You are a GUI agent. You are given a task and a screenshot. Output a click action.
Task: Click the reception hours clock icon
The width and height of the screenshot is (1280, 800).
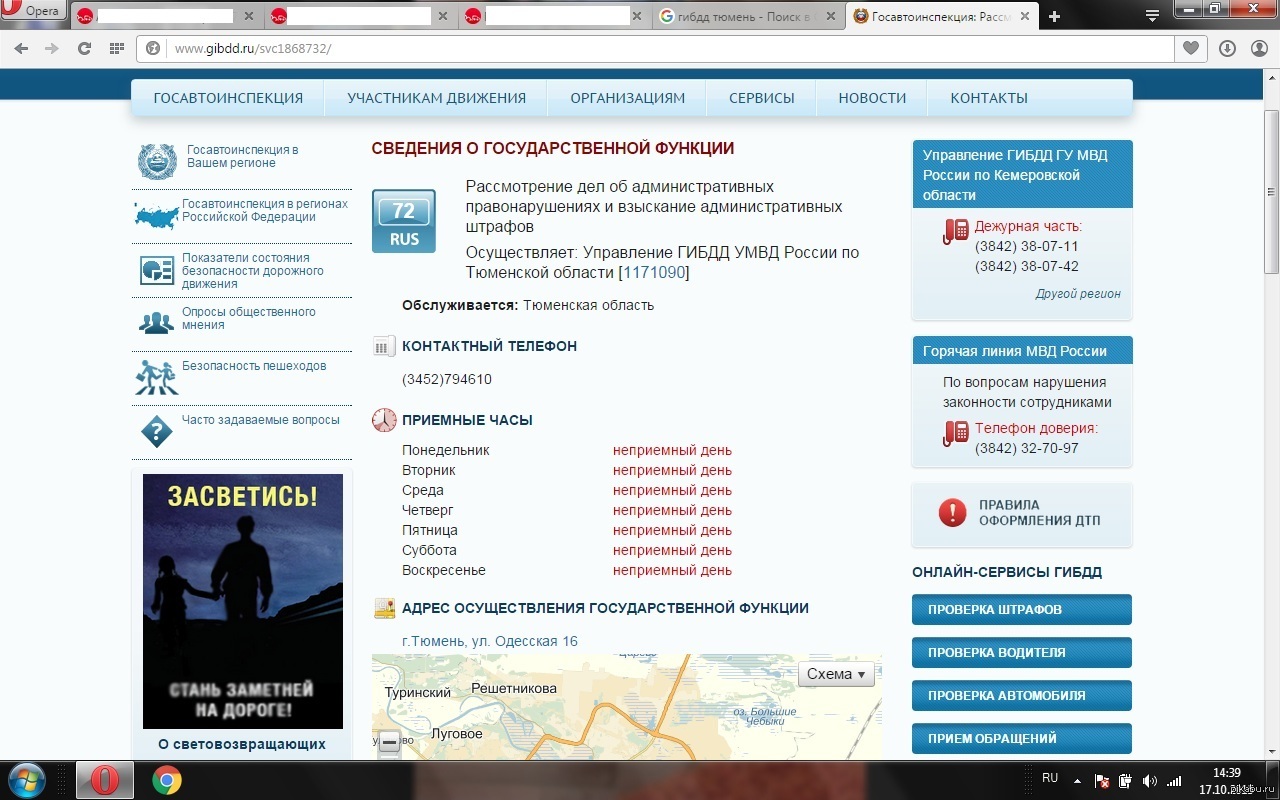click(x=384, y=420)
